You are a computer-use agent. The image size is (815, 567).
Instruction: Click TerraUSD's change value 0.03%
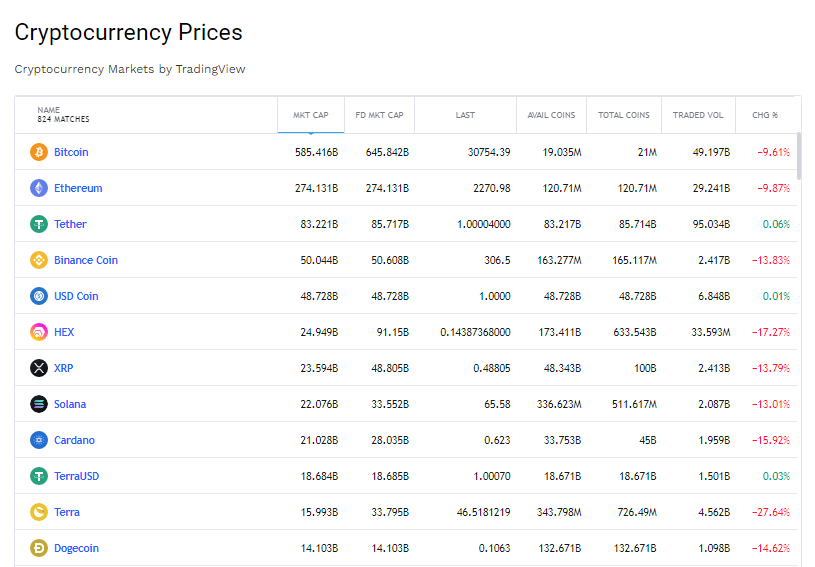776,476
